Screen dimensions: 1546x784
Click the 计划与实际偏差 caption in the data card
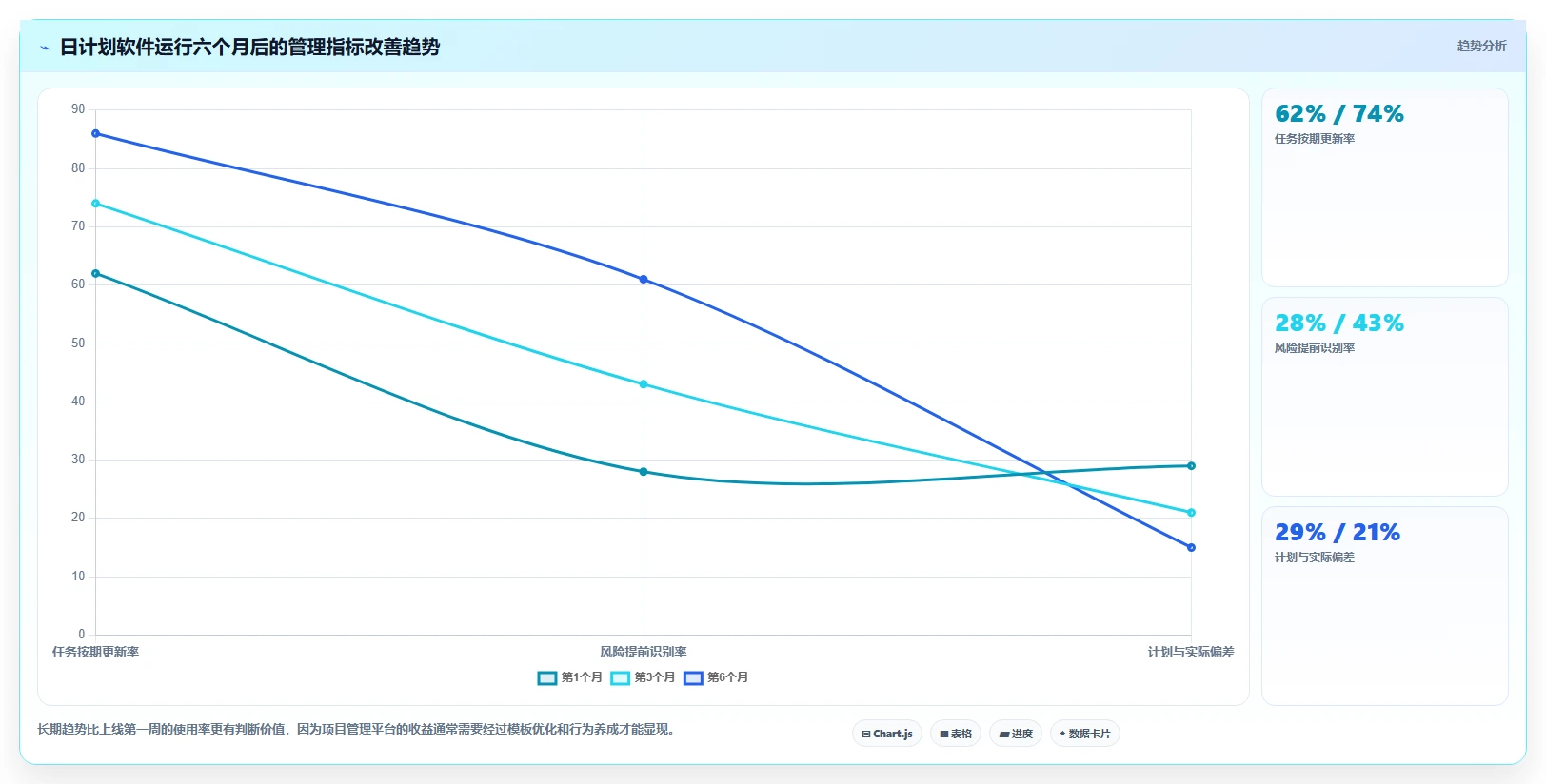[1315, 558]
